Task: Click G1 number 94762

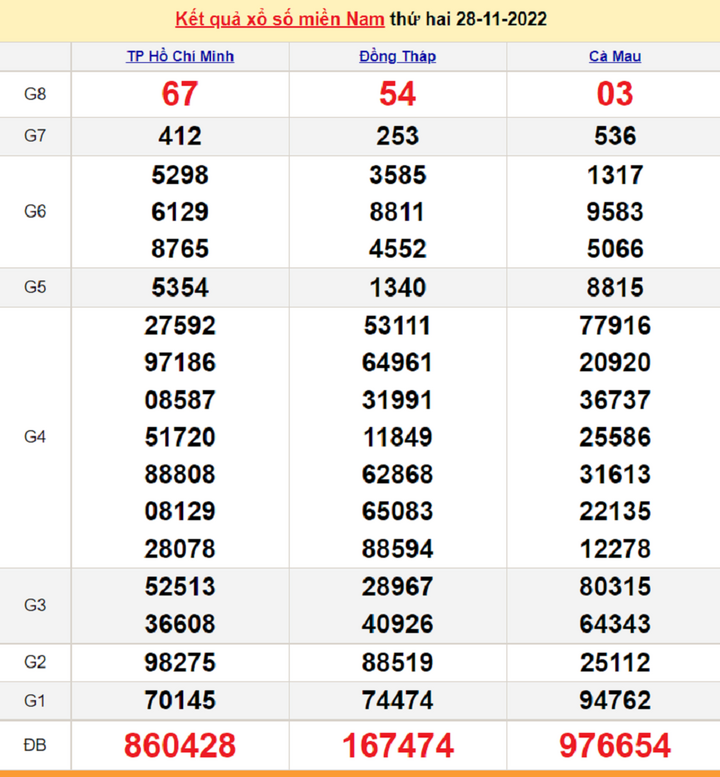Action: (615, 701)
